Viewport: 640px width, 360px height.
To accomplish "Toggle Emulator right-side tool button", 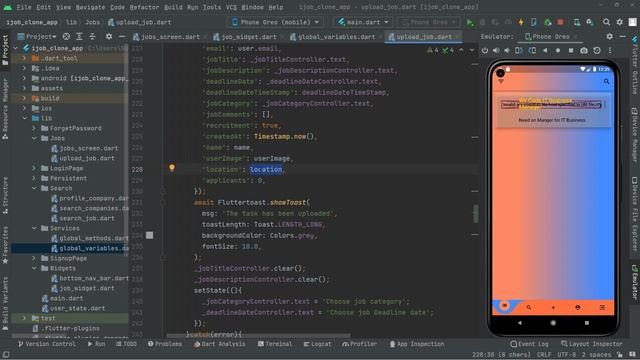I will pos(635,282).
